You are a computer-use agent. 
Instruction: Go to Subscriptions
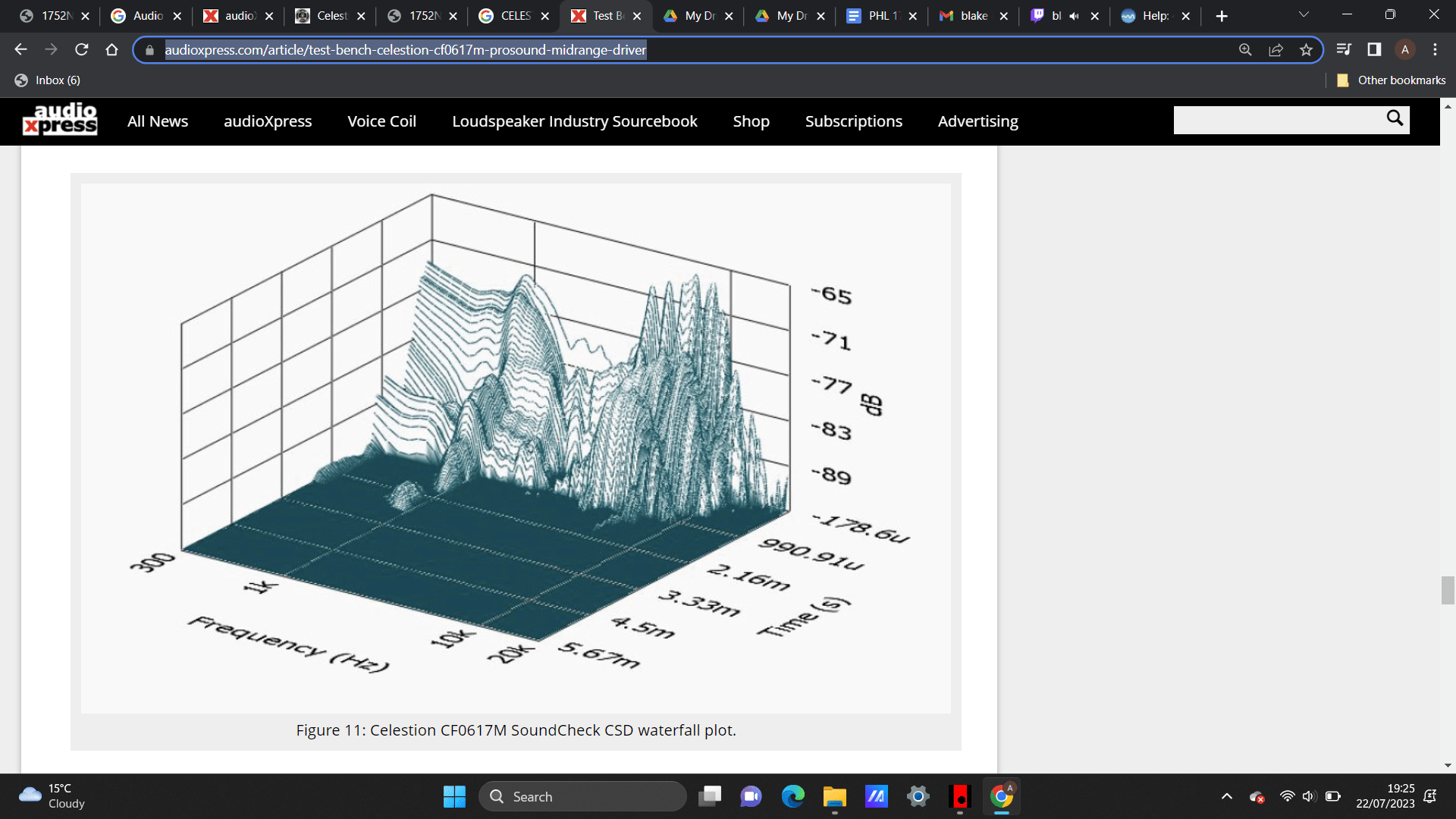853,121
